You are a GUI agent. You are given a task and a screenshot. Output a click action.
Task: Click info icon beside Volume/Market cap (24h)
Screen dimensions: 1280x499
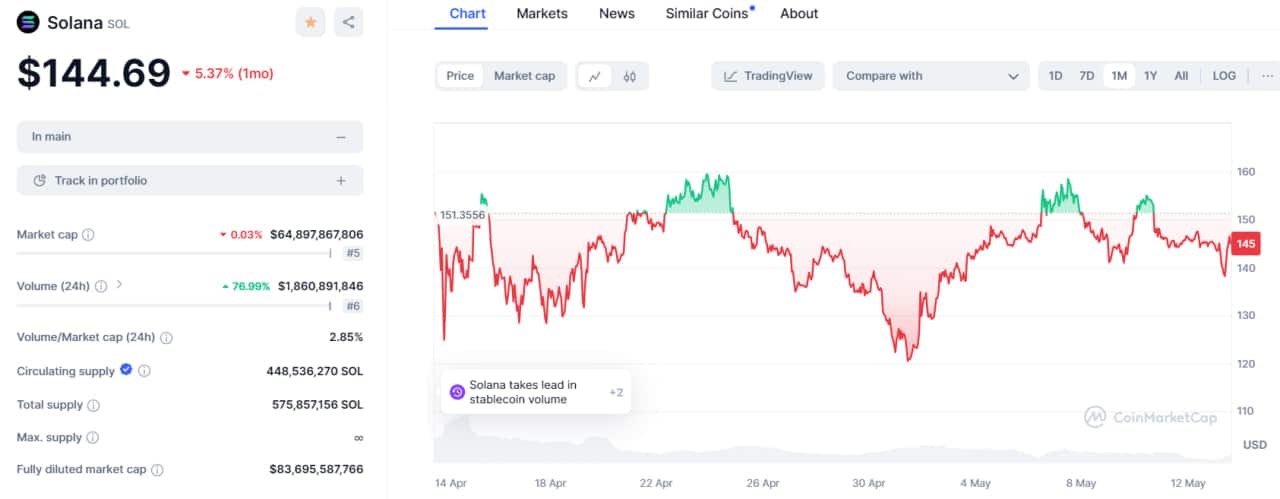(166, 338)
